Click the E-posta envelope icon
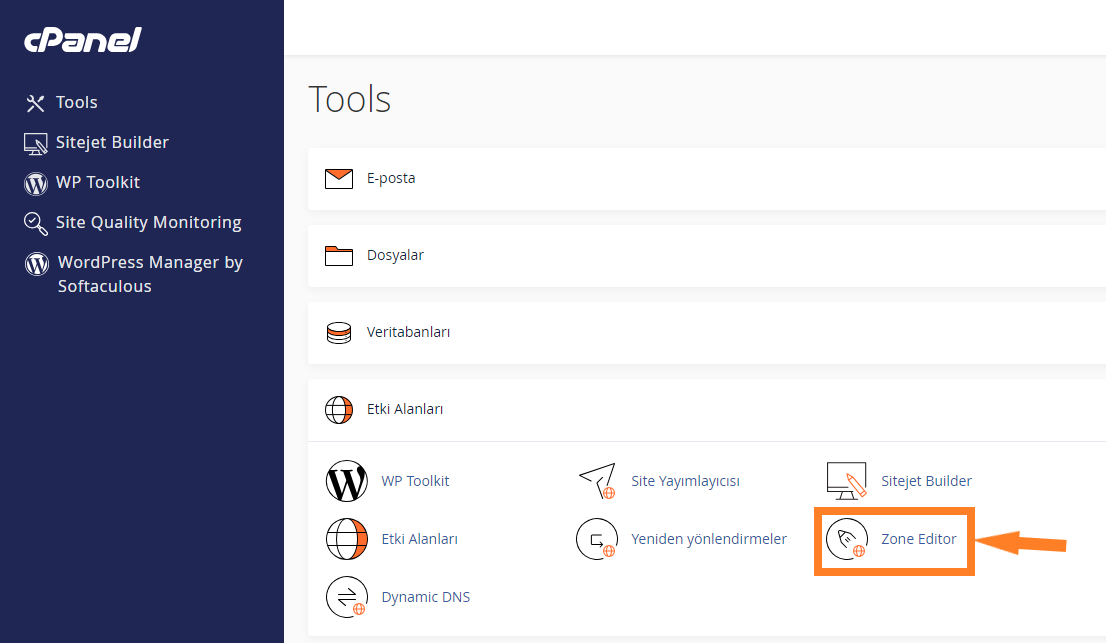The height and width of the screenshot is (643, 1106). pyautogui.click(x=339, y=179)
